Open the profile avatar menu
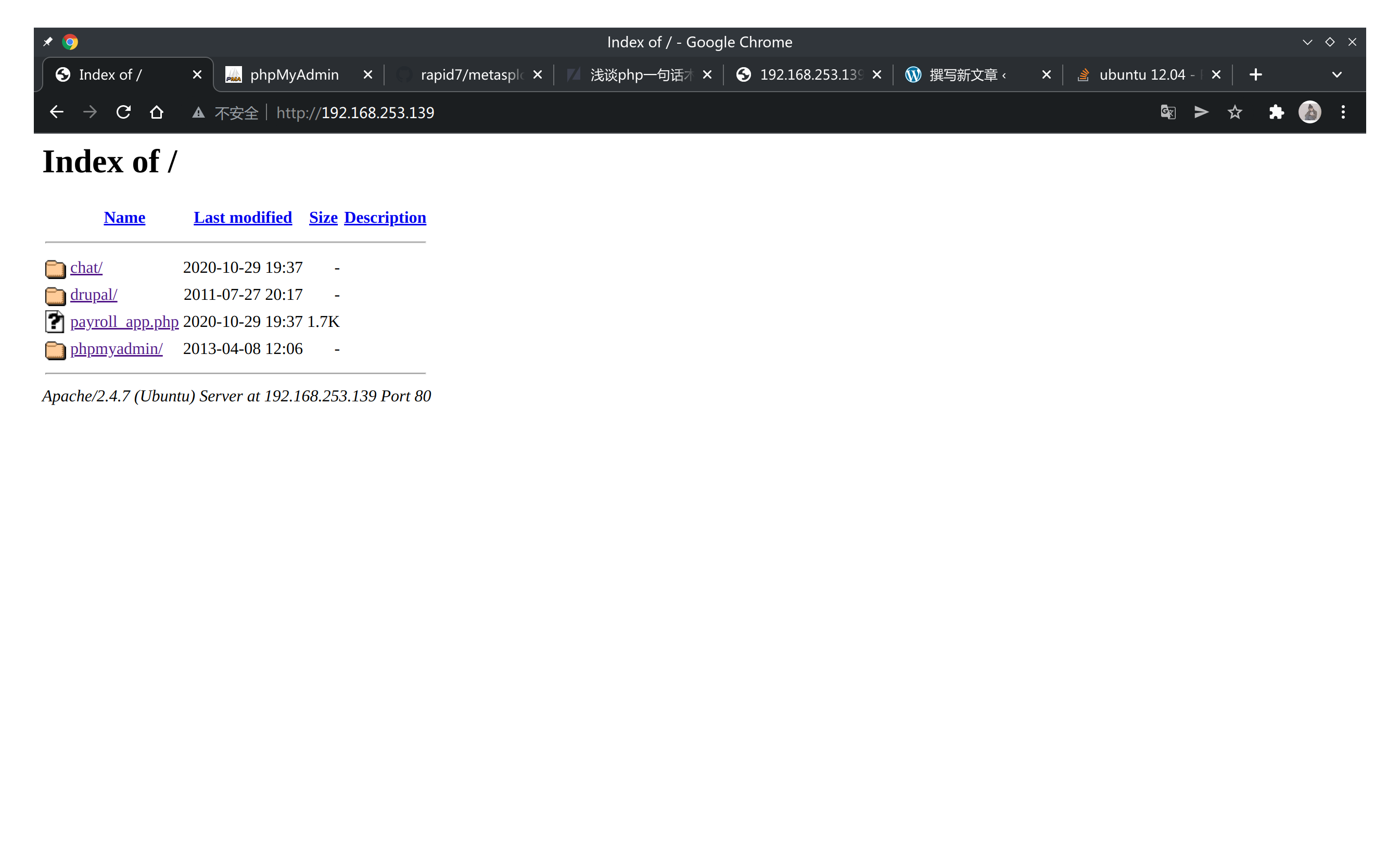 (1309, 112)
